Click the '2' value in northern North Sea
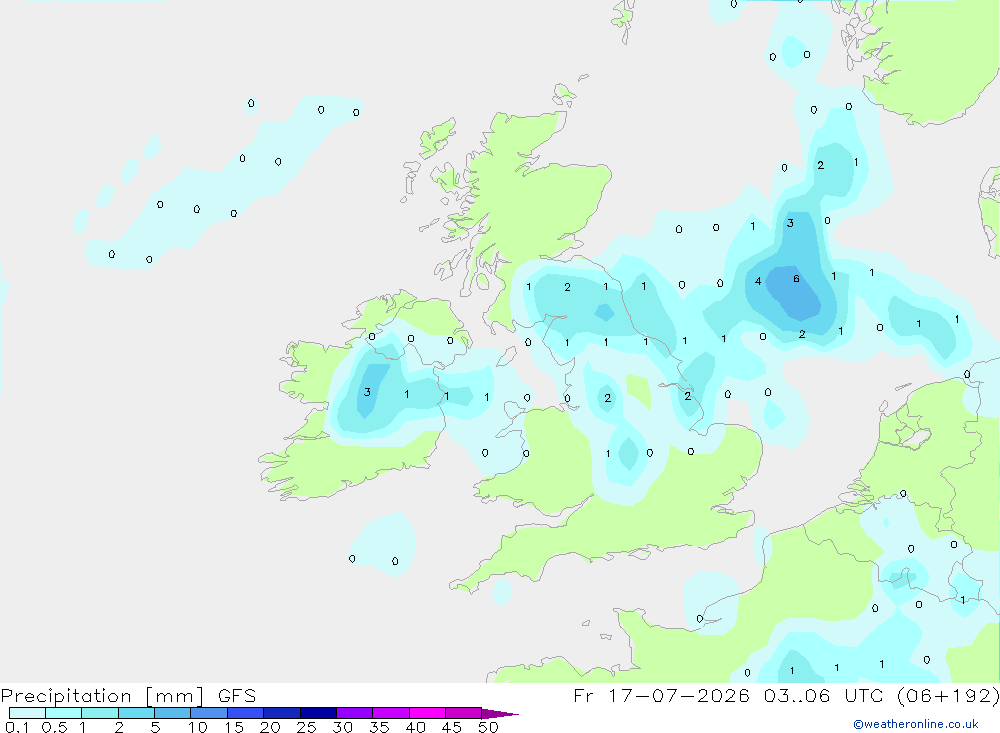The width and height of the screenshot is (1000, 733). pyautogui.click(x=820, y=165)
